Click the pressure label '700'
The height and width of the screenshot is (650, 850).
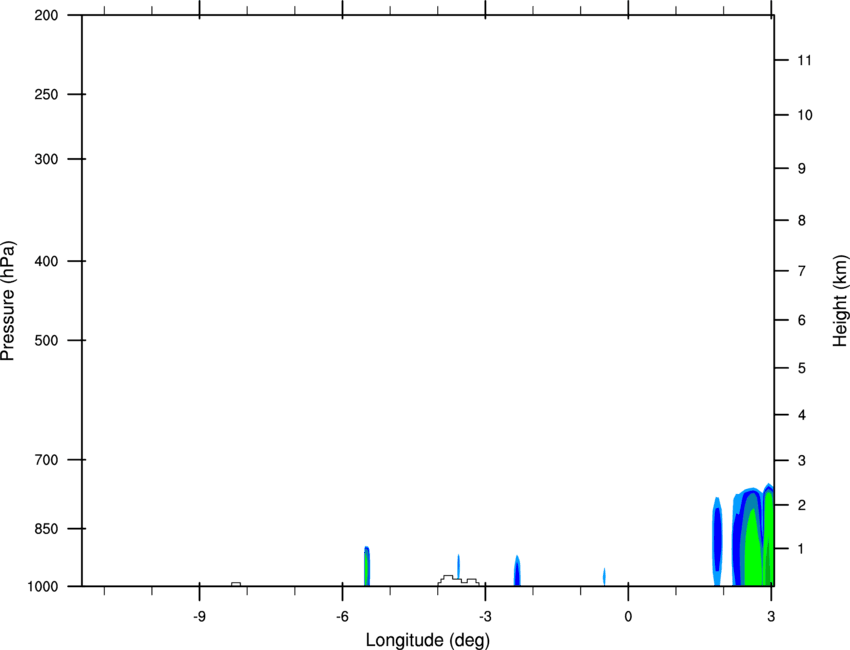tap(46, 460)
